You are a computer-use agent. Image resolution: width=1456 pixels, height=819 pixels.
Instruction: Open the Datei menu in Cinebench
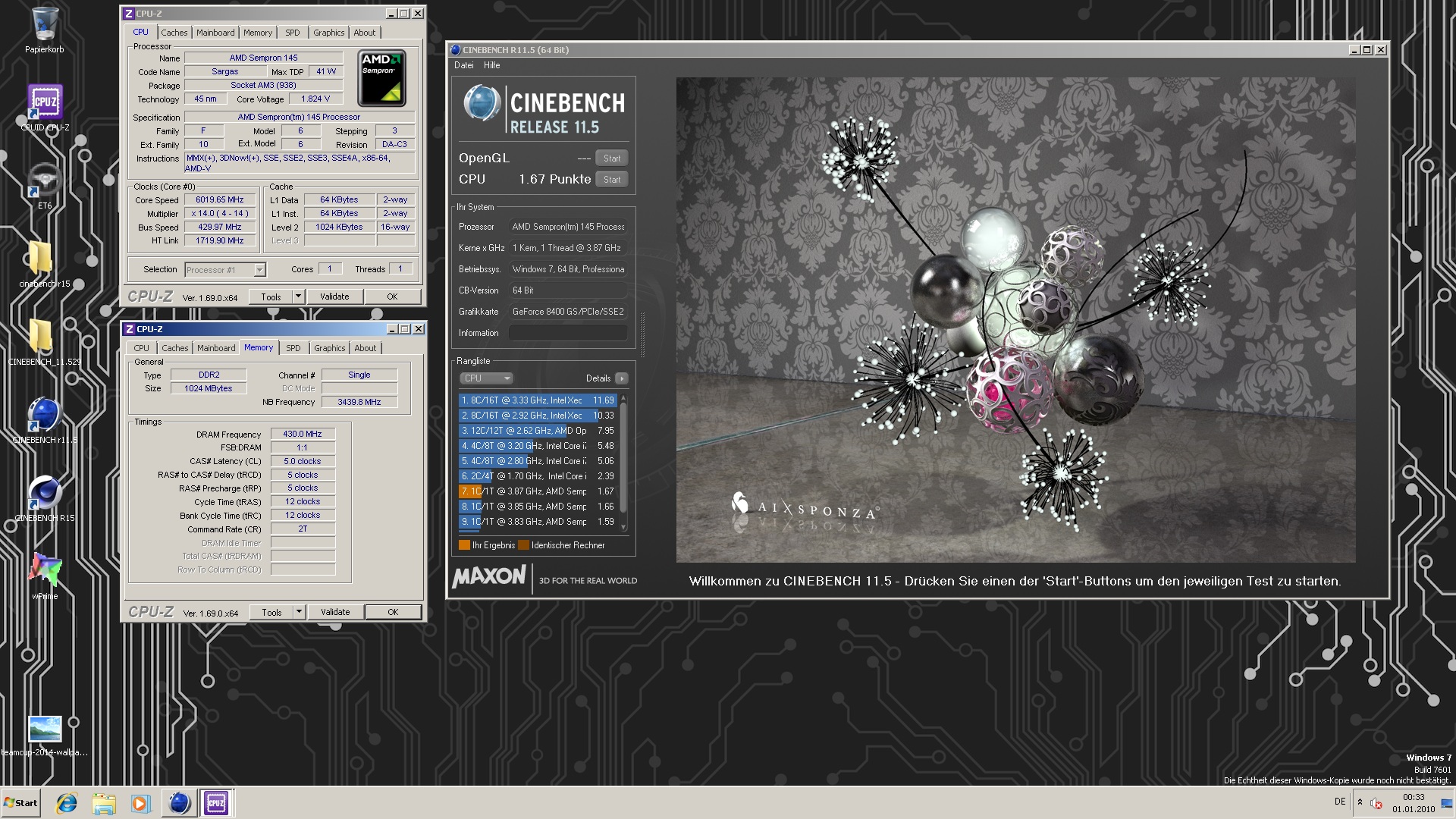pyautogui.click(x=463, y=65)
